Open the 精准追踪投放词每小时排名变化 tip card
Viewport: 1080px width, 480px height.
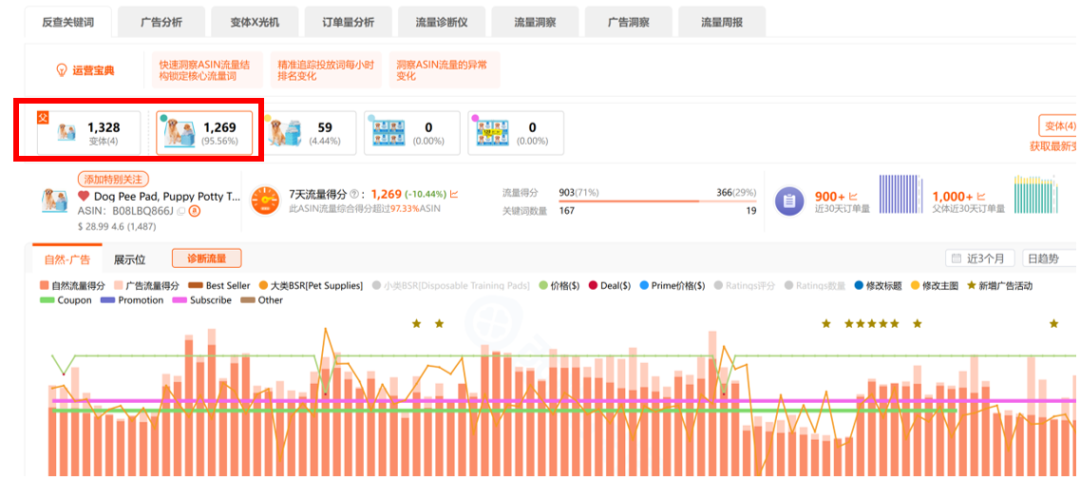click(325, 70)
